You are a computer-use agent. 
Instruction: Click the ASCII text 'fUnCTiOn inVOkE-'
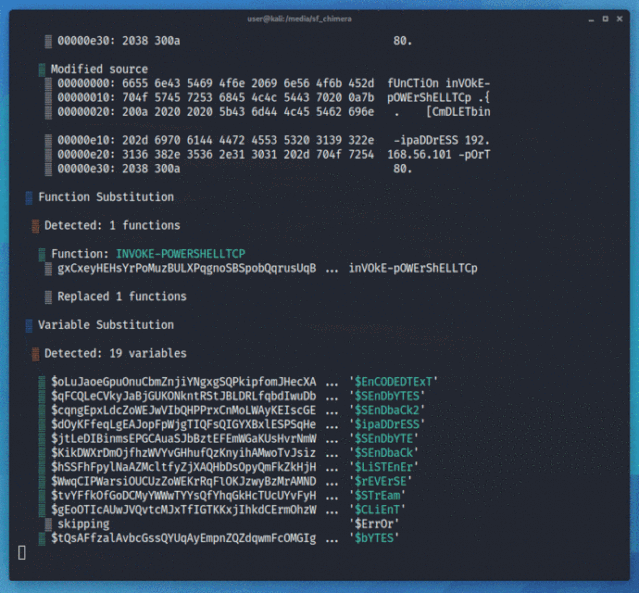click(x=438, y=83)
